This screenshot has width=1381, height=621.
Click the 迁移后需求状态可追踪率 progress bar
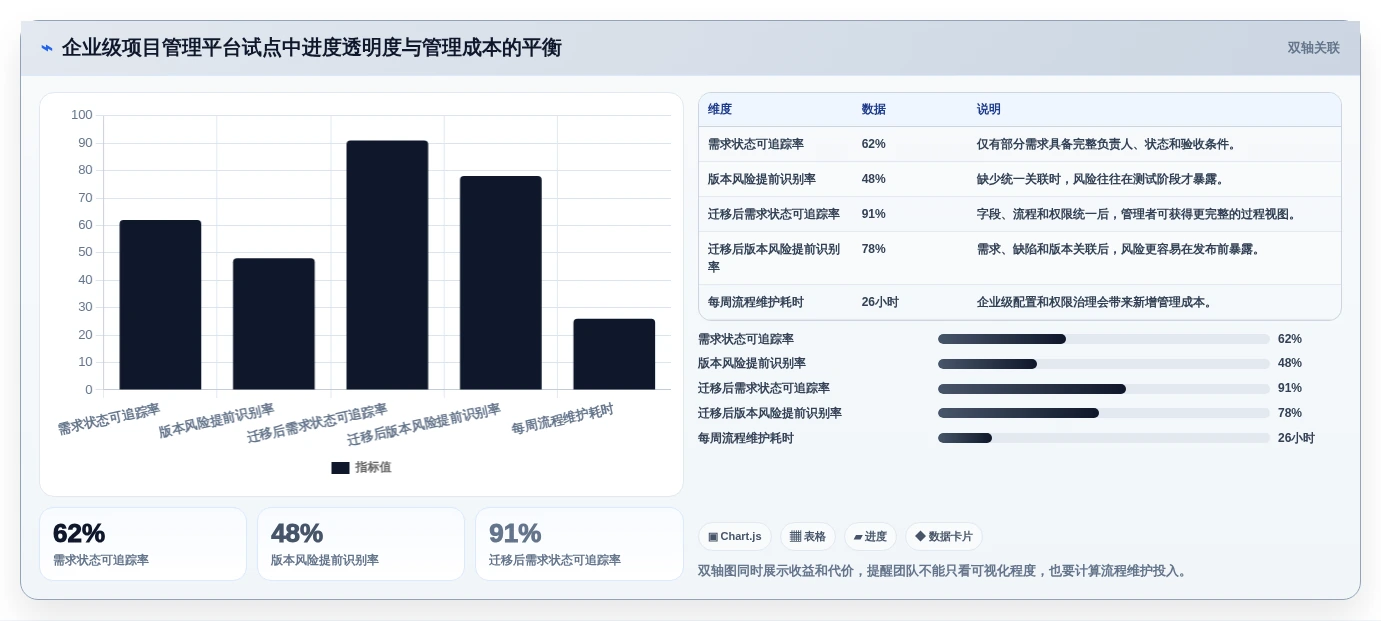[1104, 389]
